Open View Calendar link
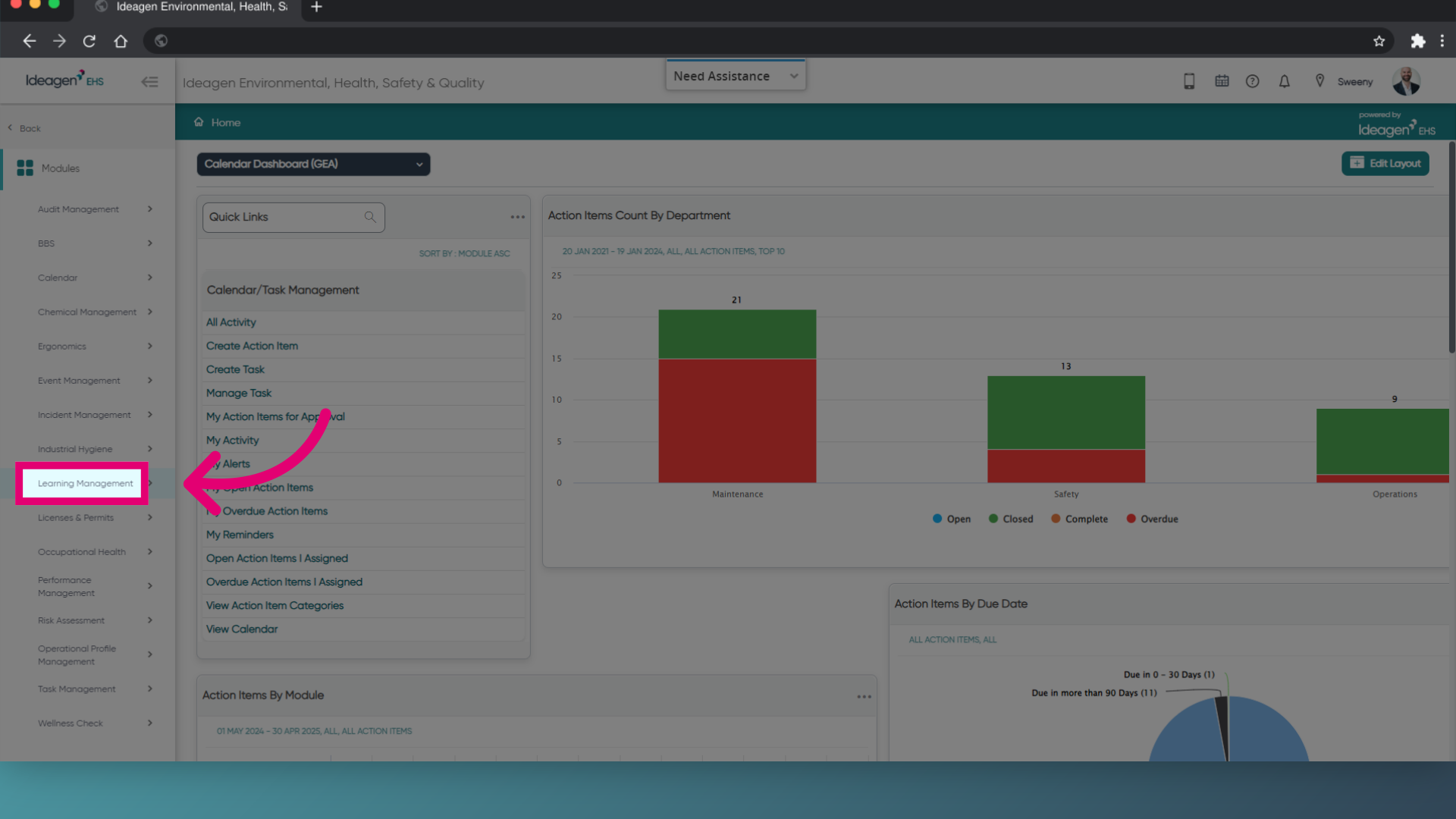Image resolution: width=1456 pixels, height=819 pixels. click(x=242, y=629)
